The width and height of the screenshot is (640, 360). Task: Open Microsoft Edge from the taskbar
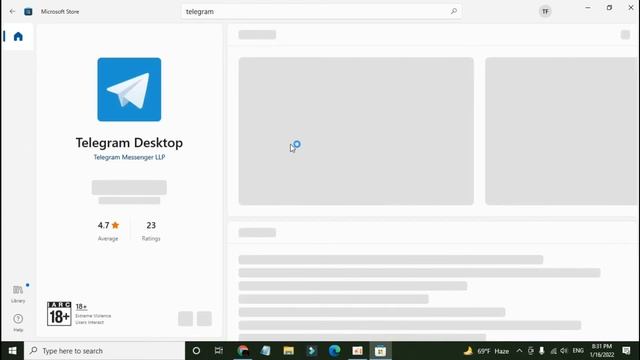(334, 351)
